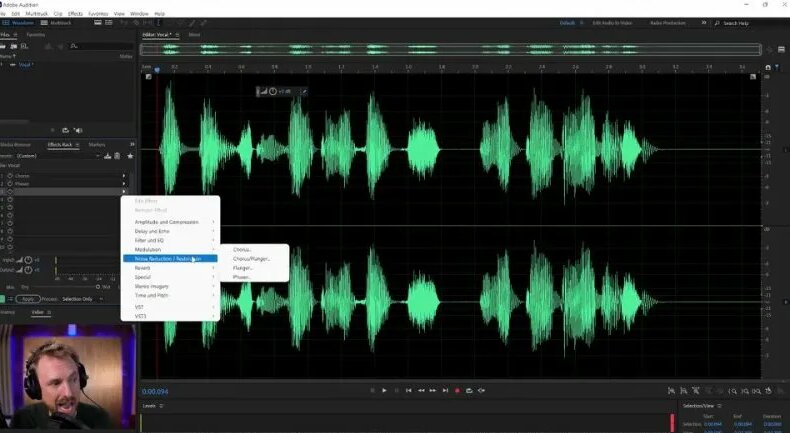Open the Effects menu in menu bar
Image resolution: width=790 pixels, height=433 pixels.
pos(76,14)
